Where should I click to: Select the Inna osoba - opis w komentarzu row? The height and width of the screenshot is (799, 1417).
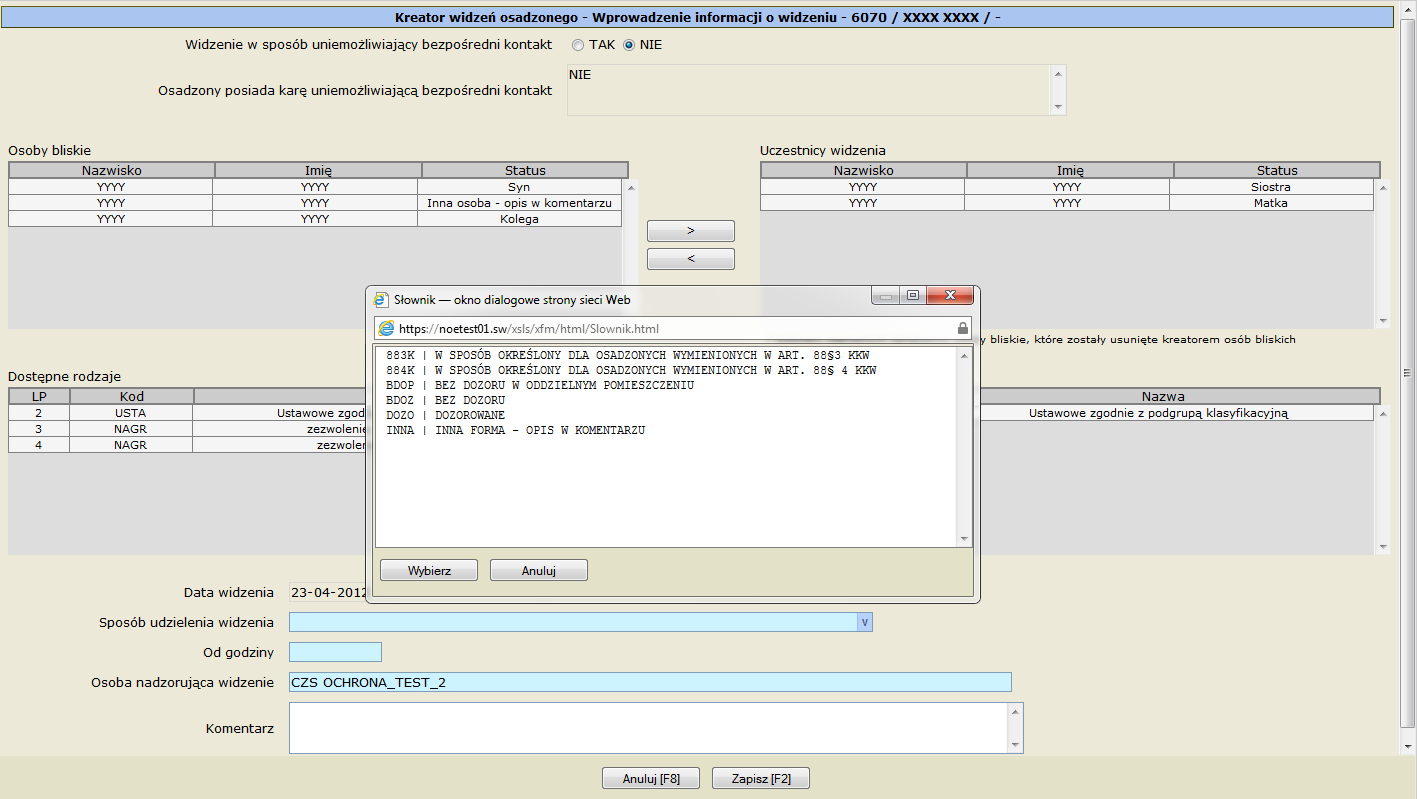click(315, 203)
